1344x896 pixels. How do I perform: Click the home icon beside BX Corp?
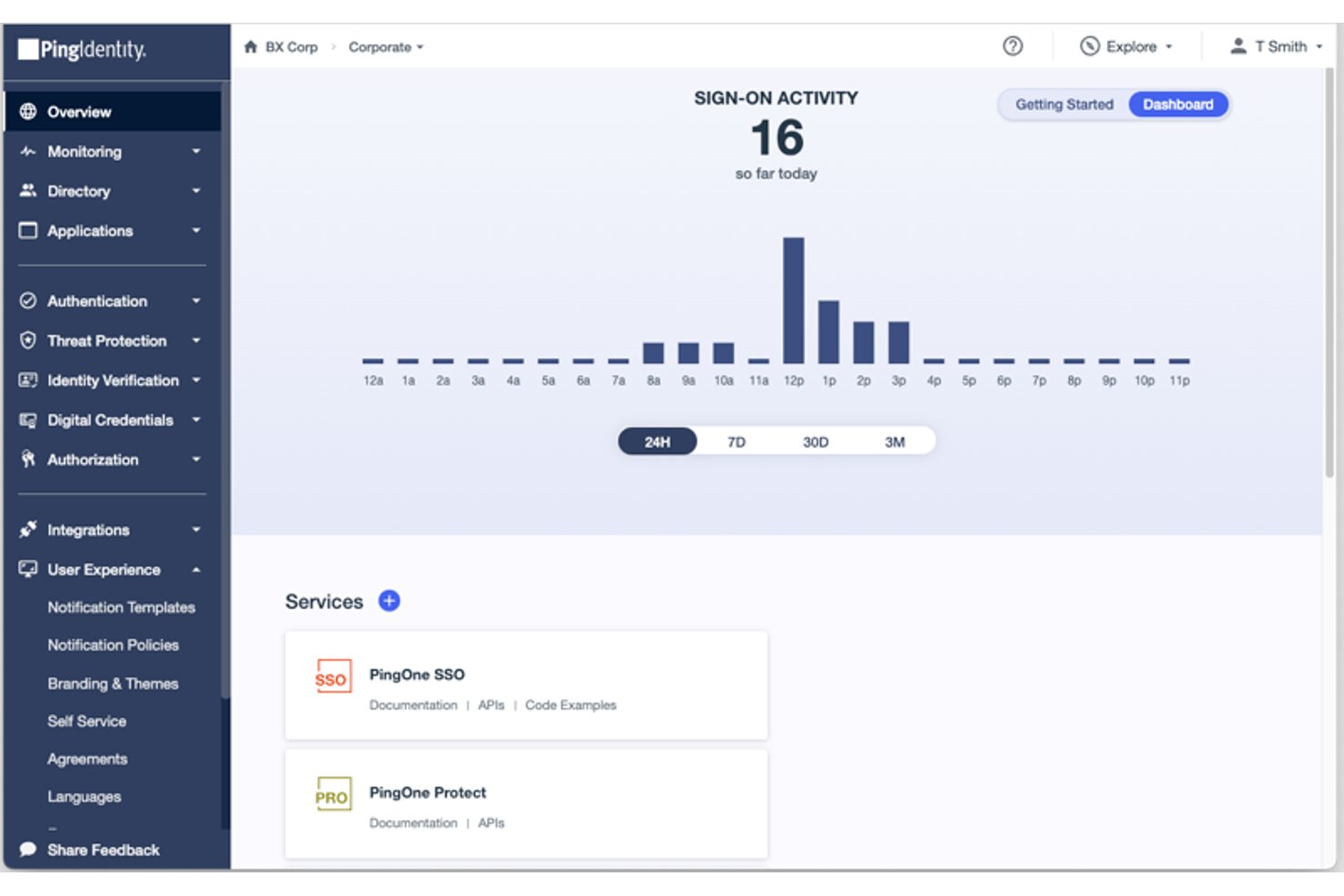coord(251,46)
